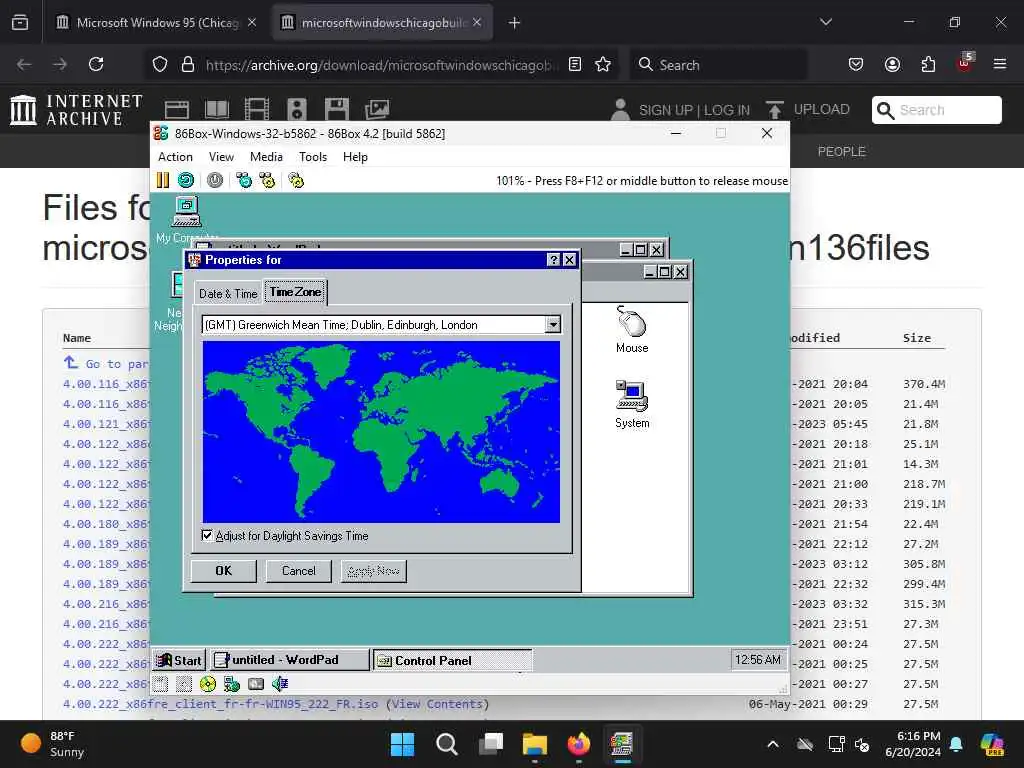Viewport: 1024px width, 768px height.
Task: Show hidden system tray icons chevron
Action: (773, 744)
